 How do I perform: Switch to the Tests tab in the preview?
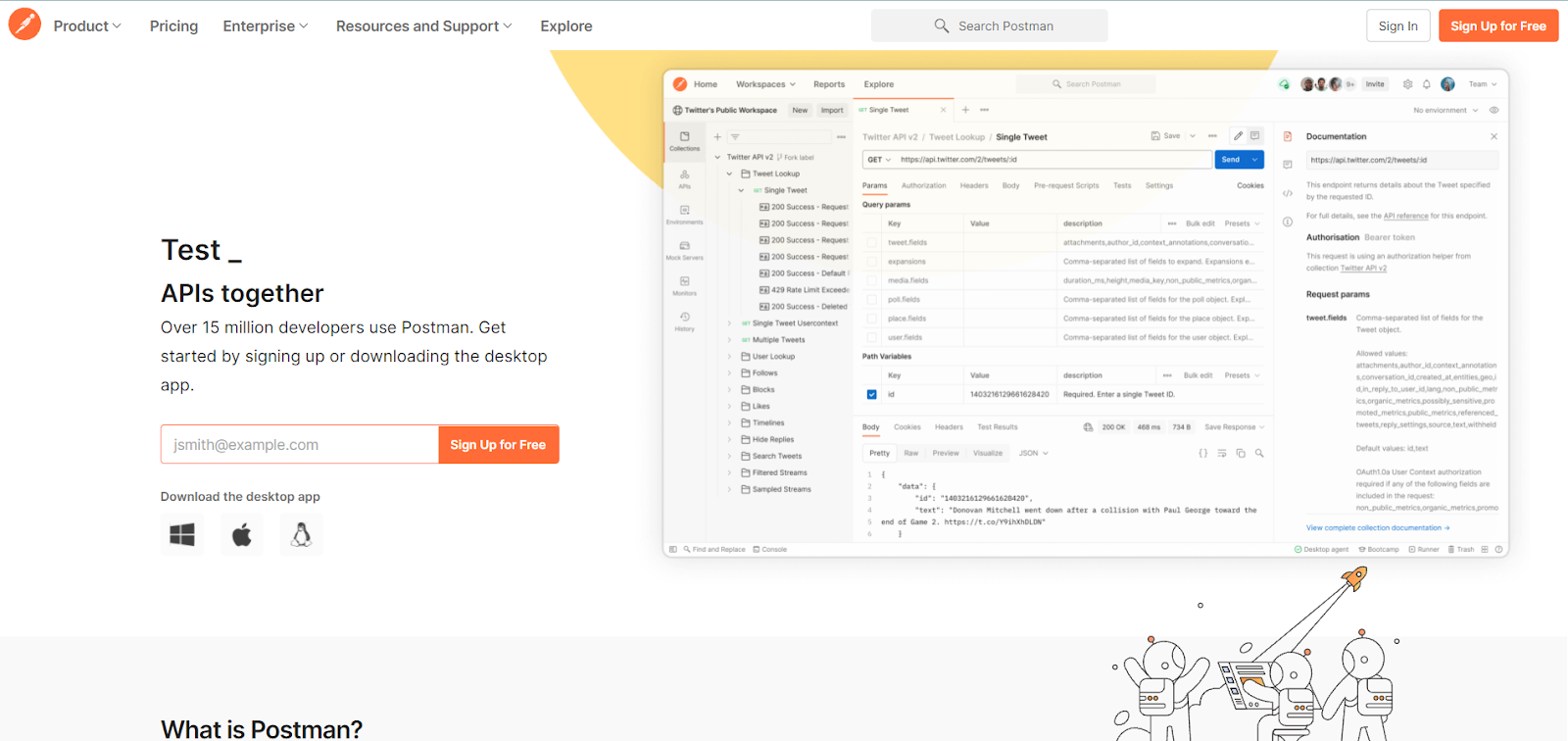[1122, 185]
